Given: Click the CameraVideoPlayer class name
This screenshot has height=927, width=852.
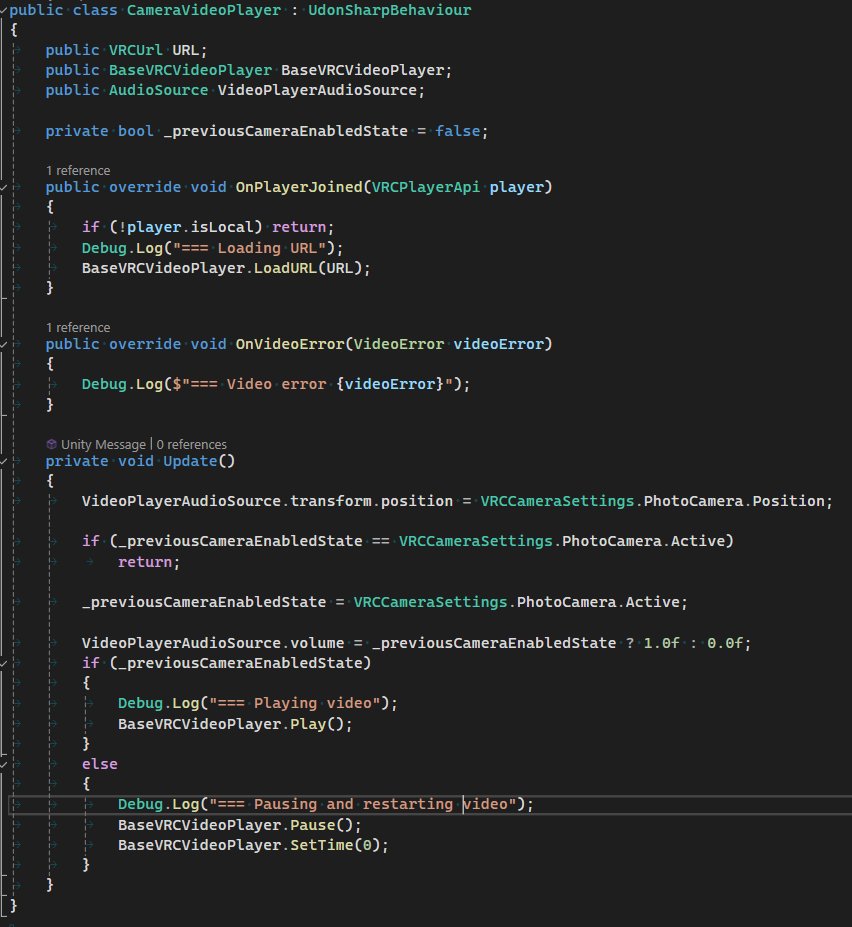Looking at the screenshot, I should click(204, 10).
